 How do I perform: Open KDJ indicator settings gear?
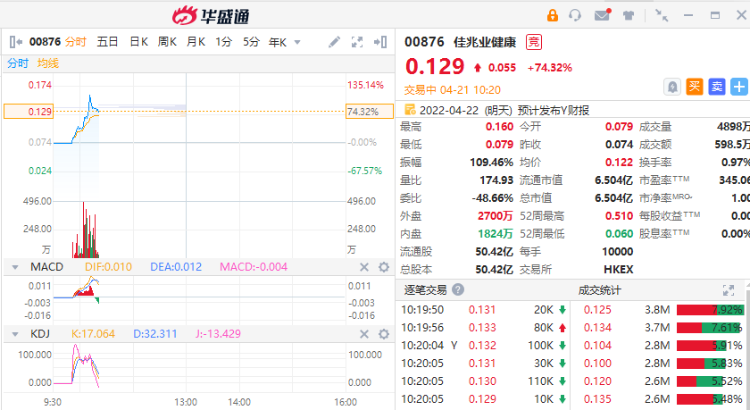point(384,334)
